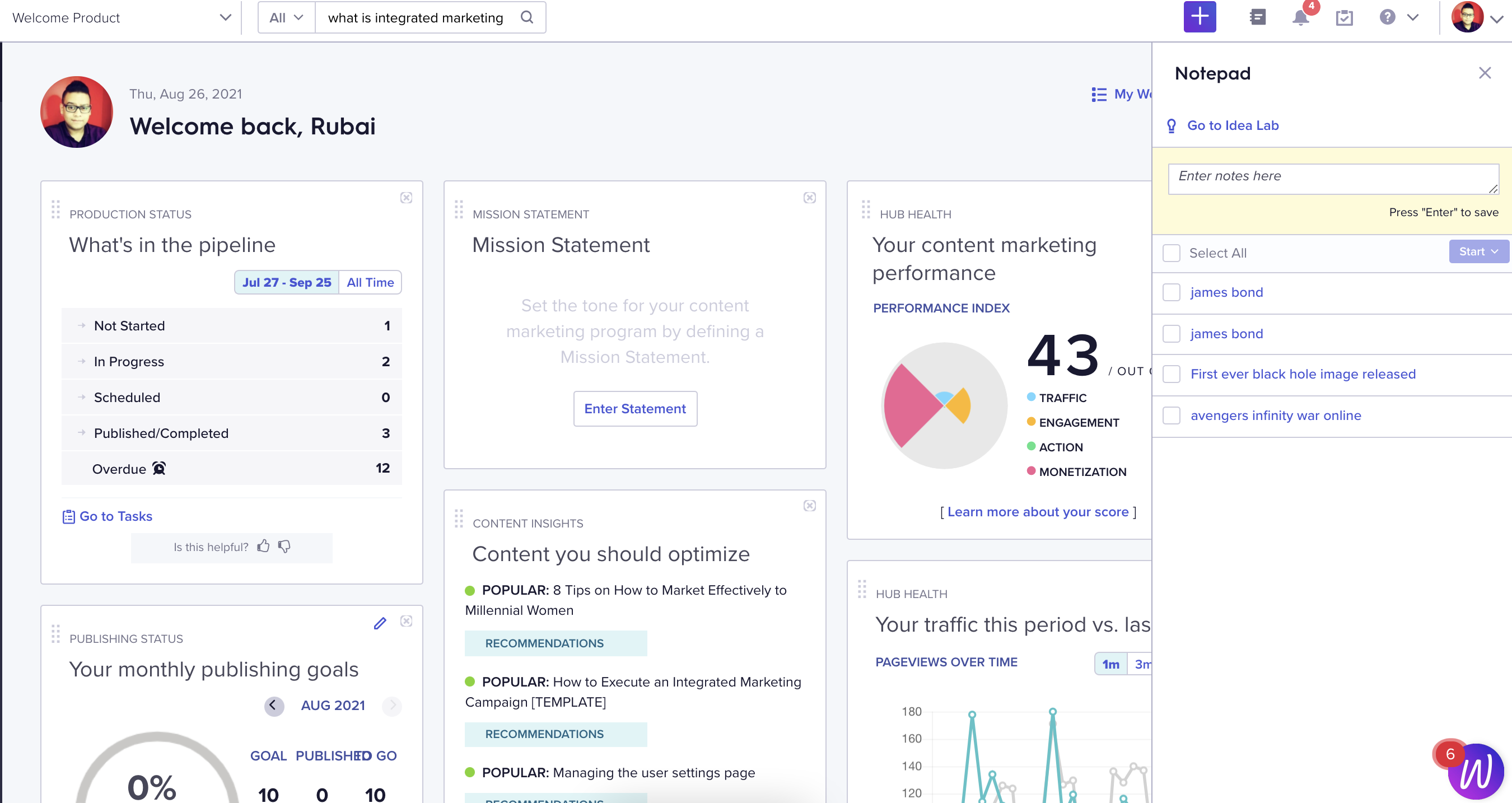Click thumbs up for Is this helpful
This screenshot has width=1512, height=803.
pos(264,547)
